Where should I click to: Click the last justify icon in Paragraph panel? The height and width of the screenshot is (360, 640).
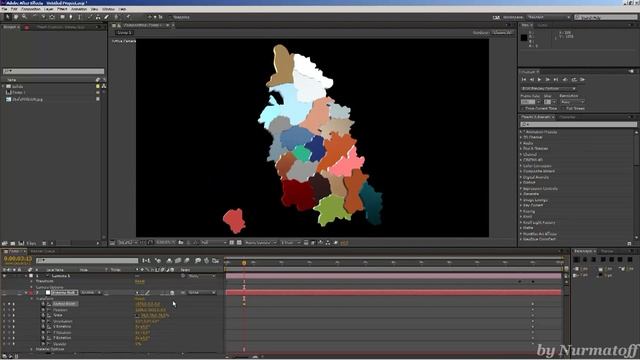630,260
